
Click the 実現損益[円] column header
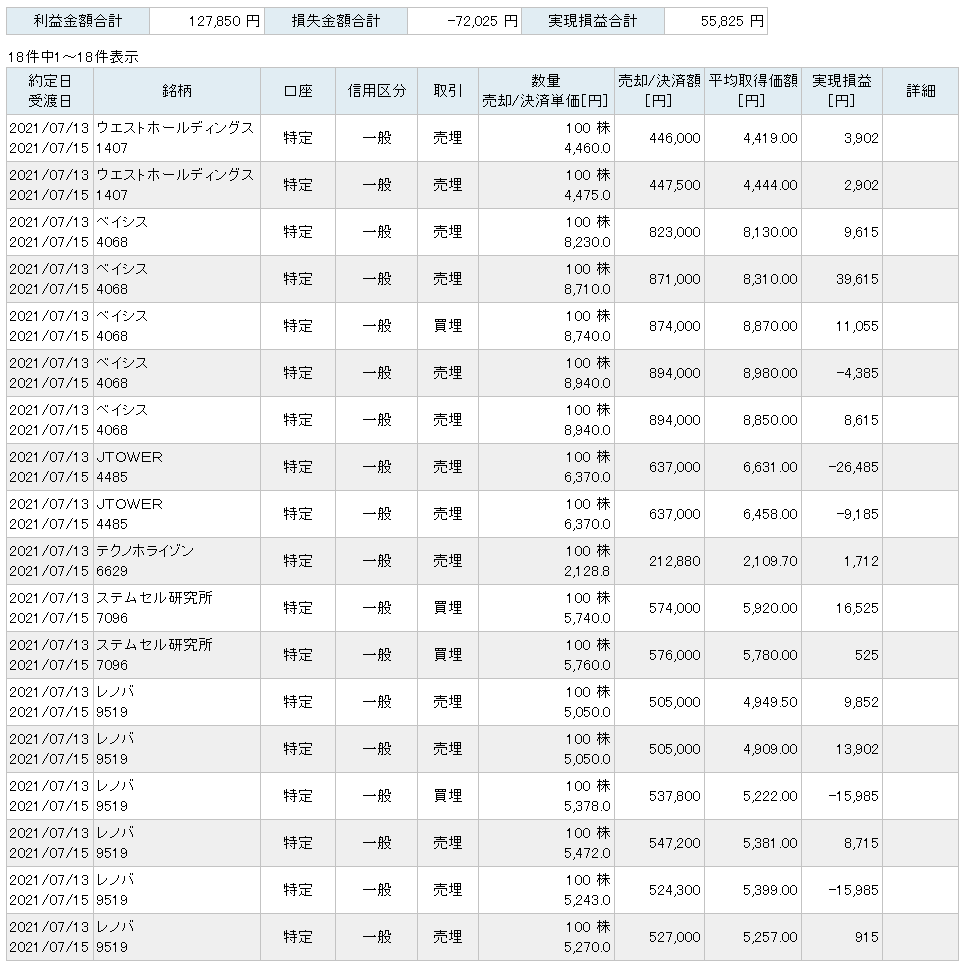[842, 91]
